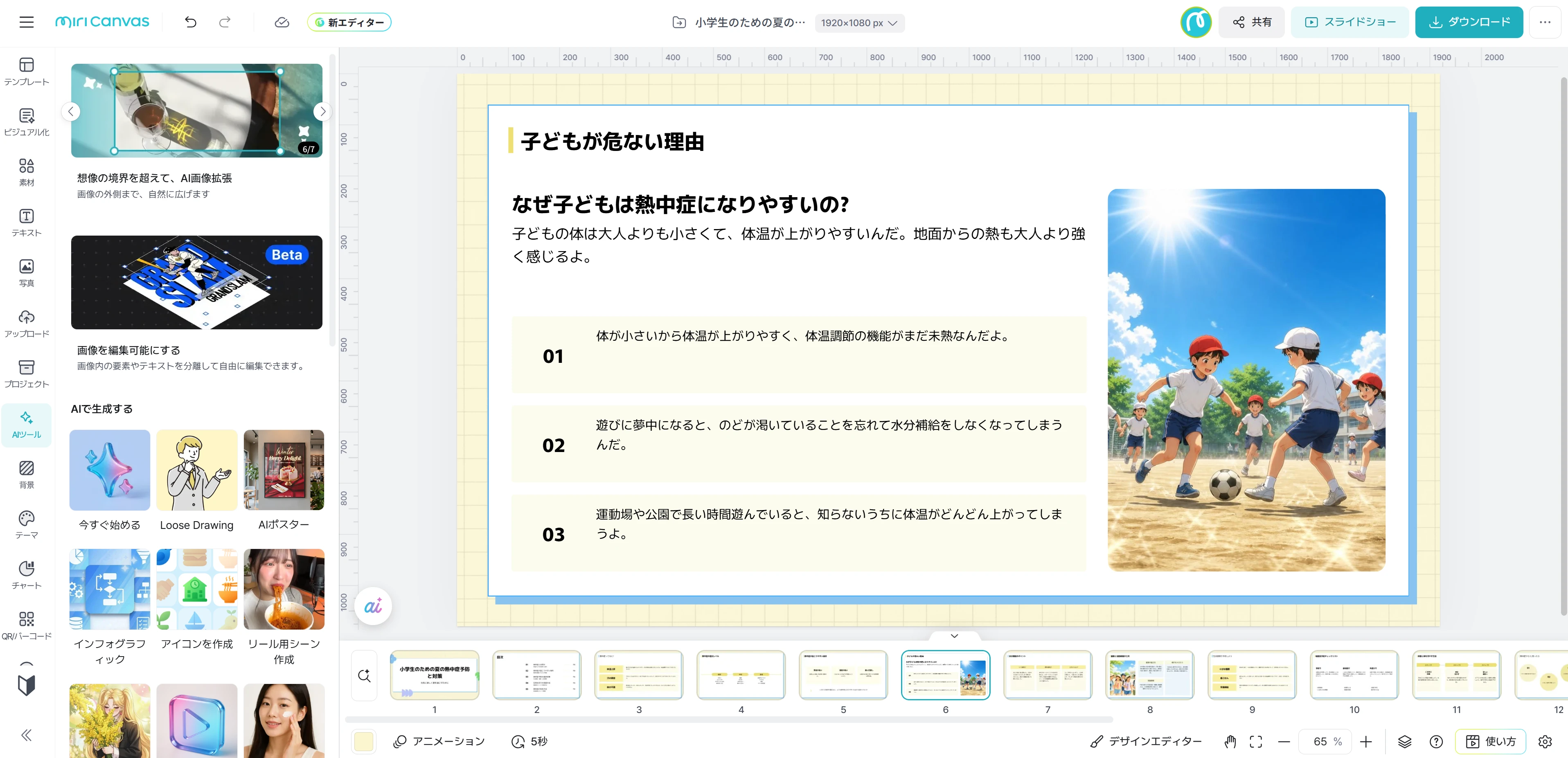Open the layers panel icon
The height and width of the screenshot is (758, 1568).
click(1404, 741)
